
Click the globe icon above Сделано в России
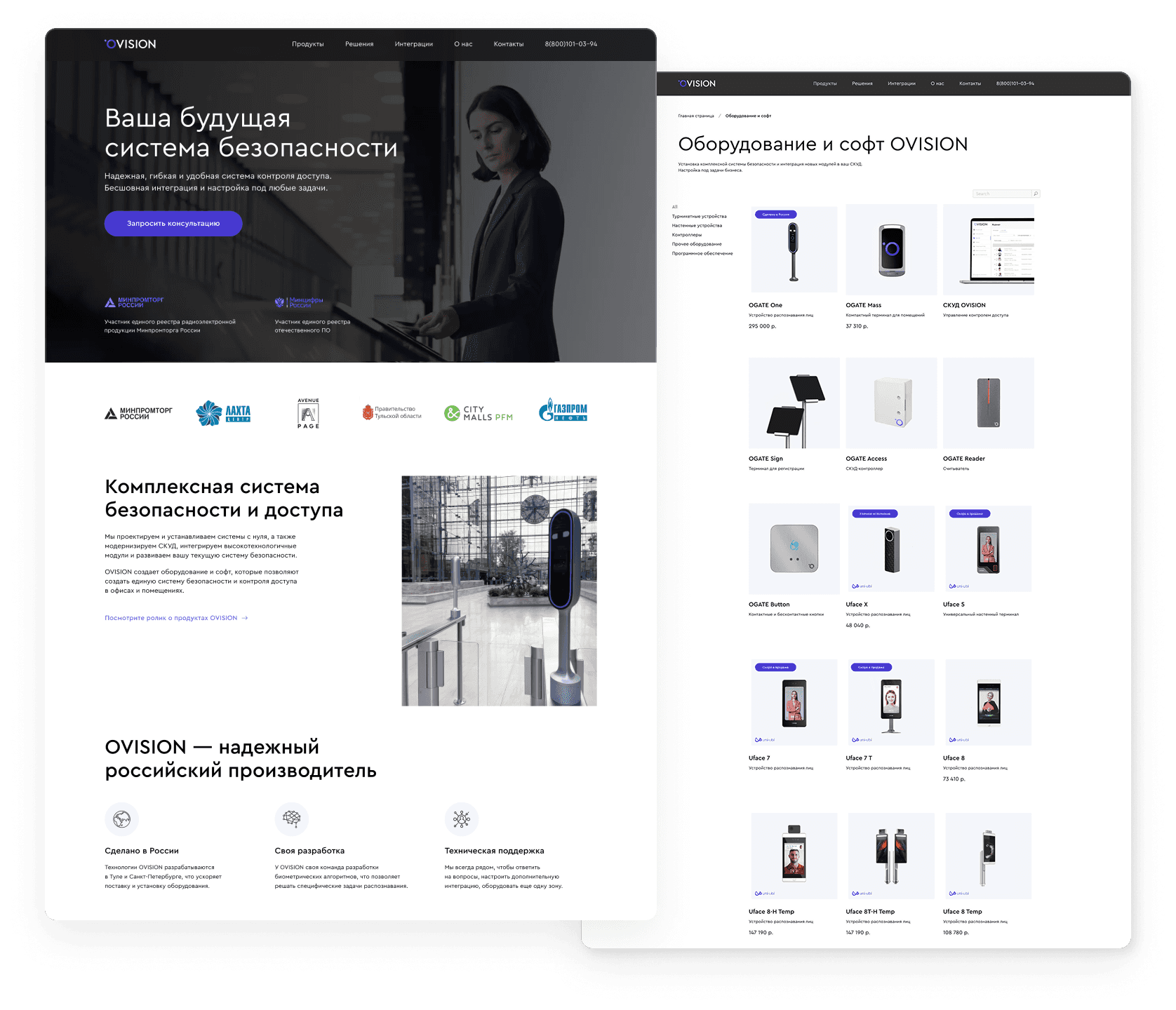121,819
